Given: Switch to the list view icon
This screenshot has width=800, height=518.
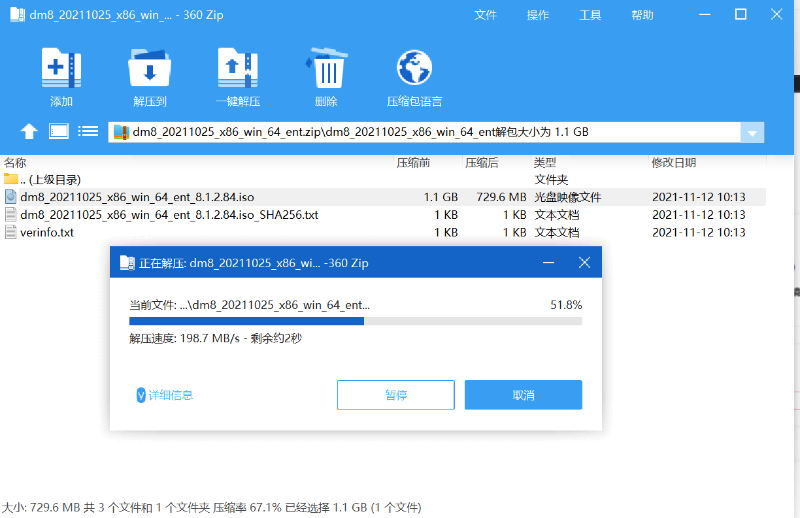Looking at the screenshot, I should click(88, 132).
